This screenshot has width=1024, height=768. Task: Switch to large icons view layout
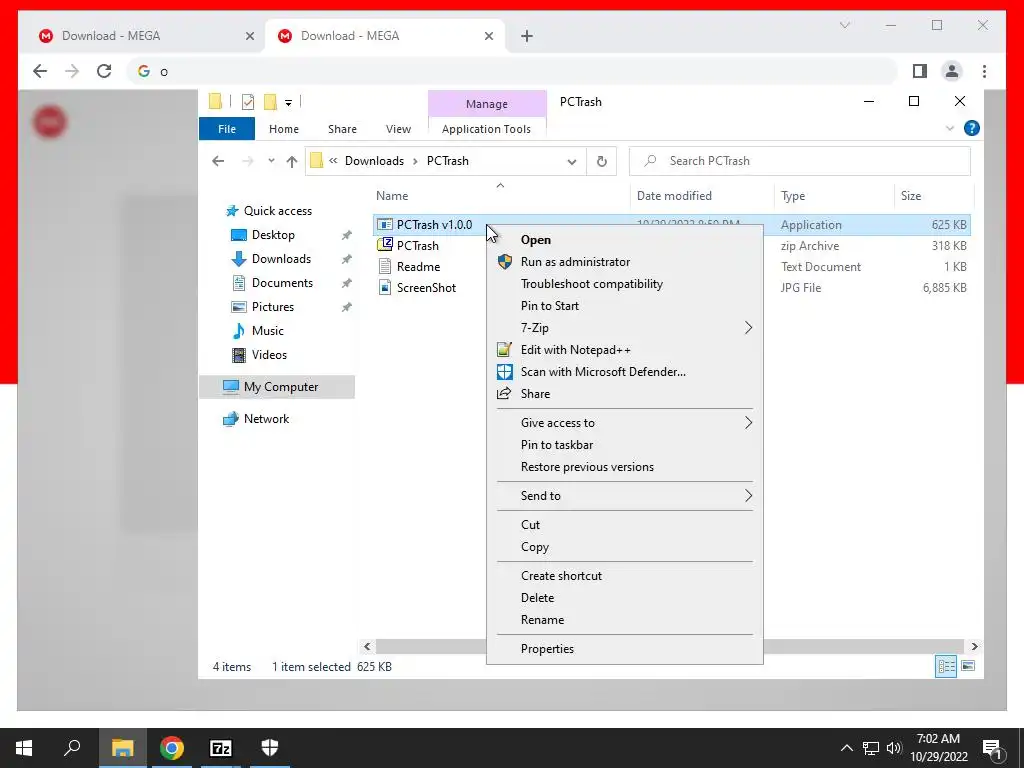click(968, 666)
